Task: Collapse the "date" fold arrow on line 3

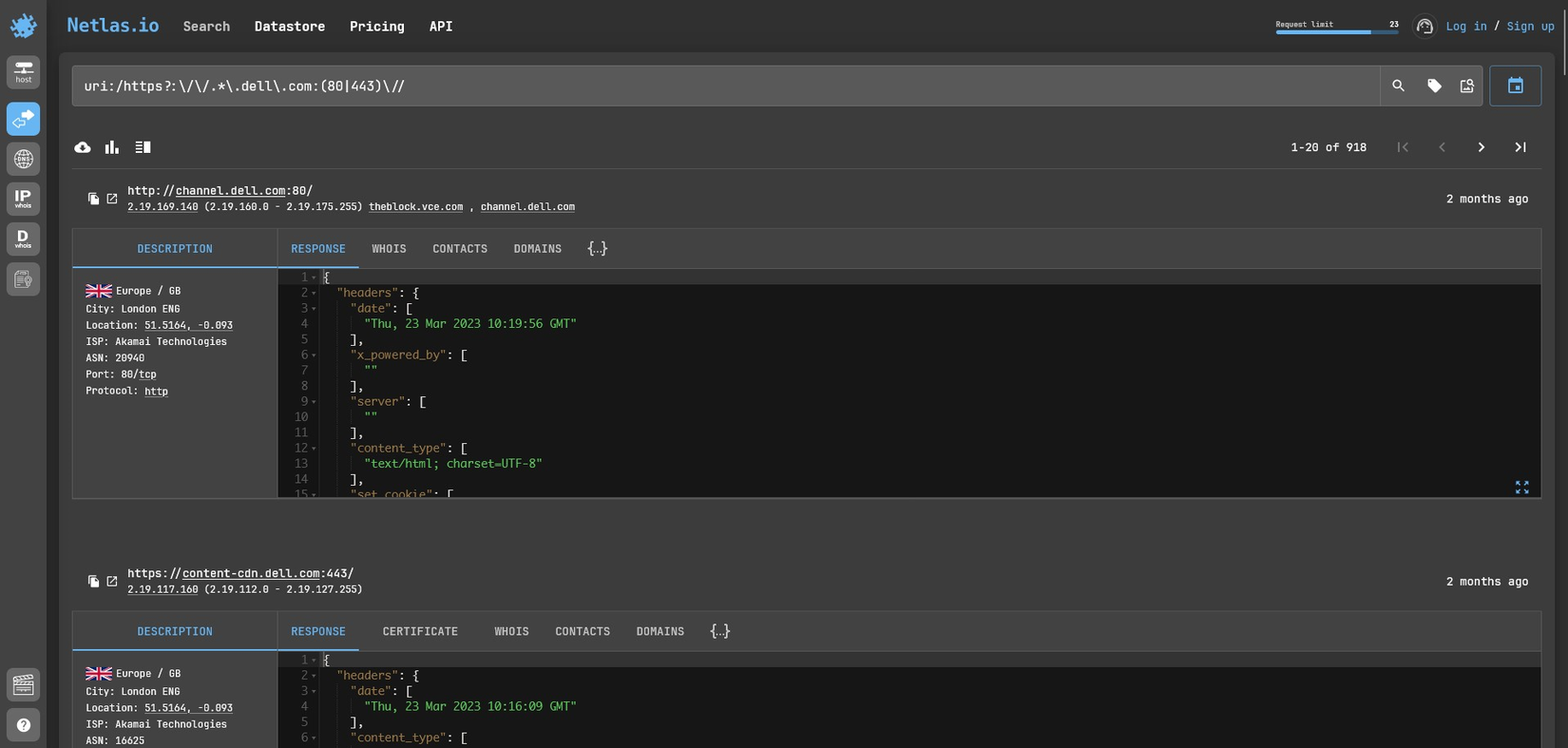Action: [314, 309]
